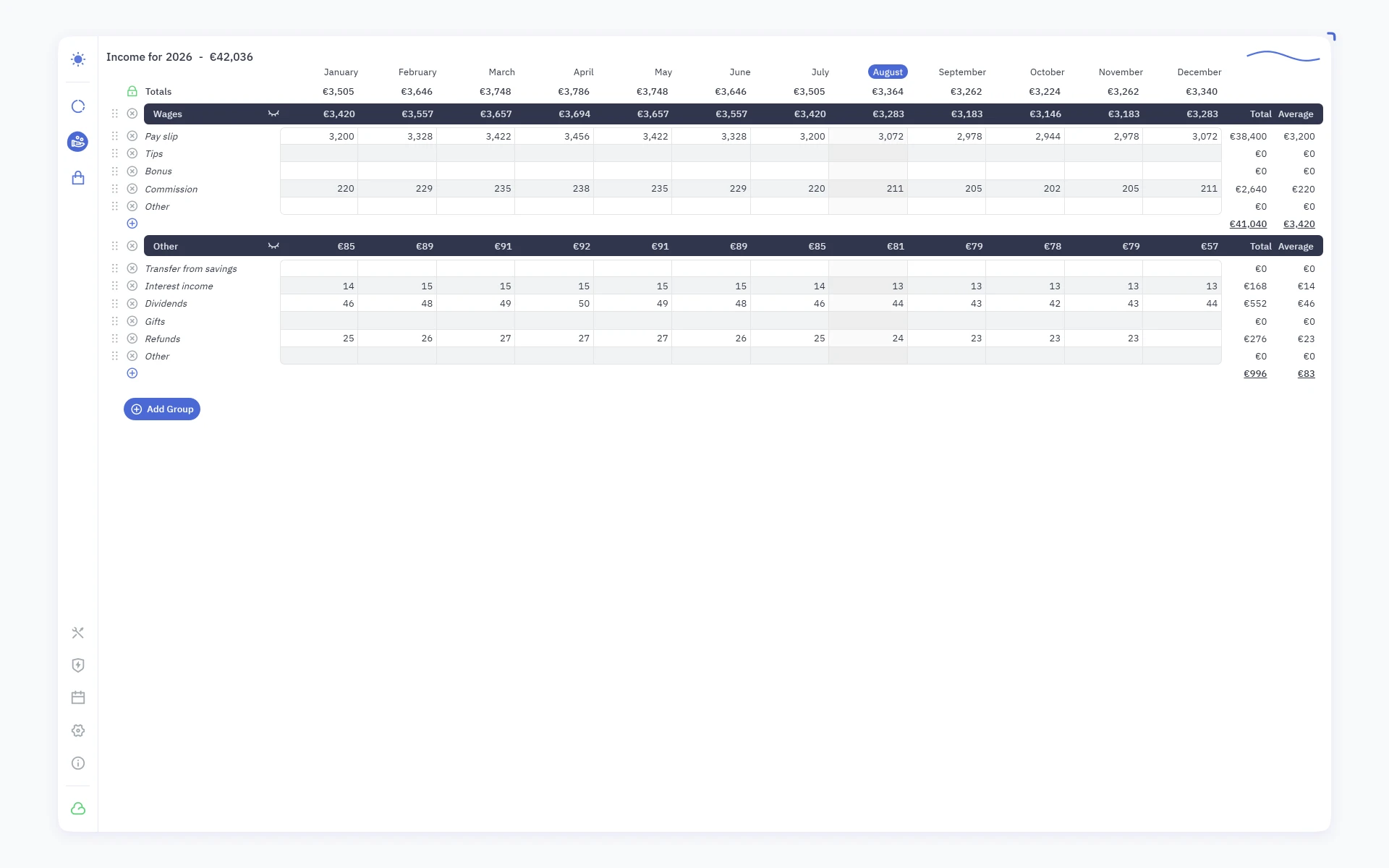Screen dimensions: 1389x868
Task: Click the shield bolt icon in sidebar
Action: pyautogui.click(x=78, y=665)
